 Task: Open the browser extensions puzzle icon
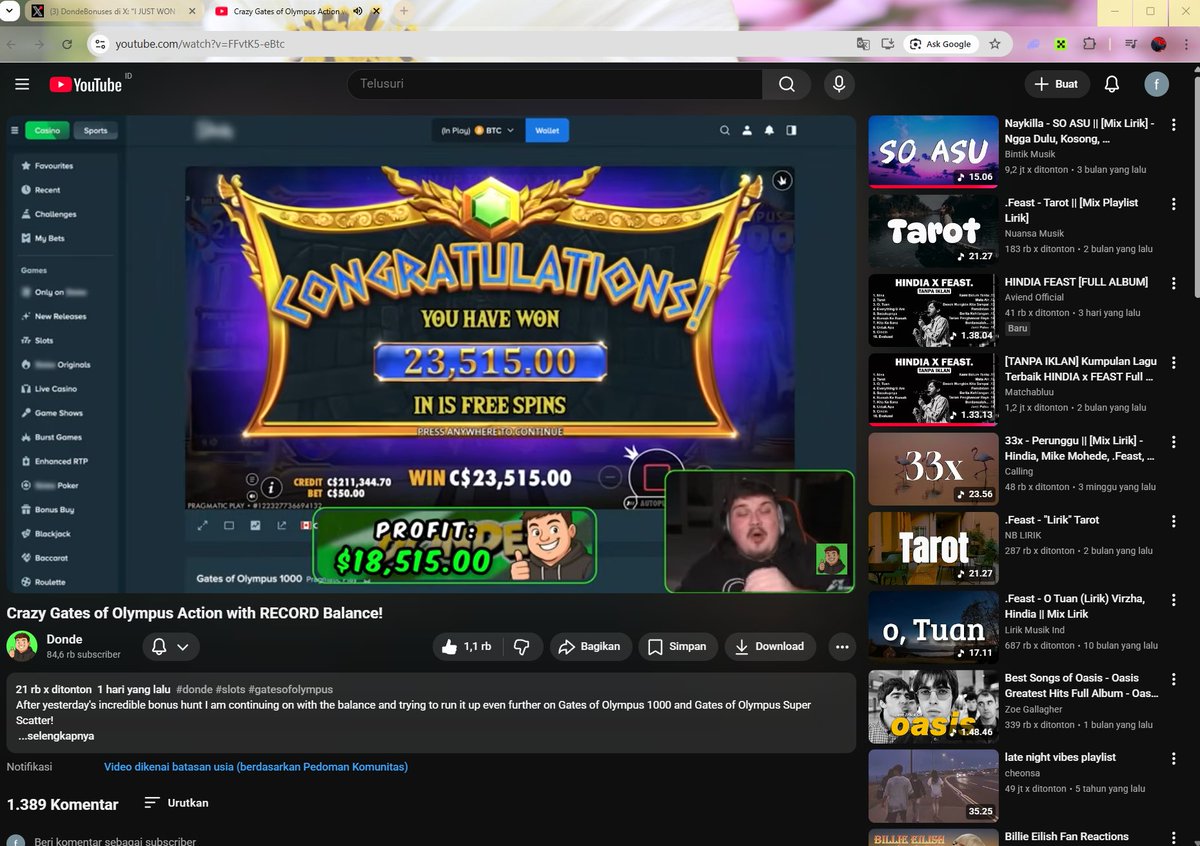(1090, 44)
